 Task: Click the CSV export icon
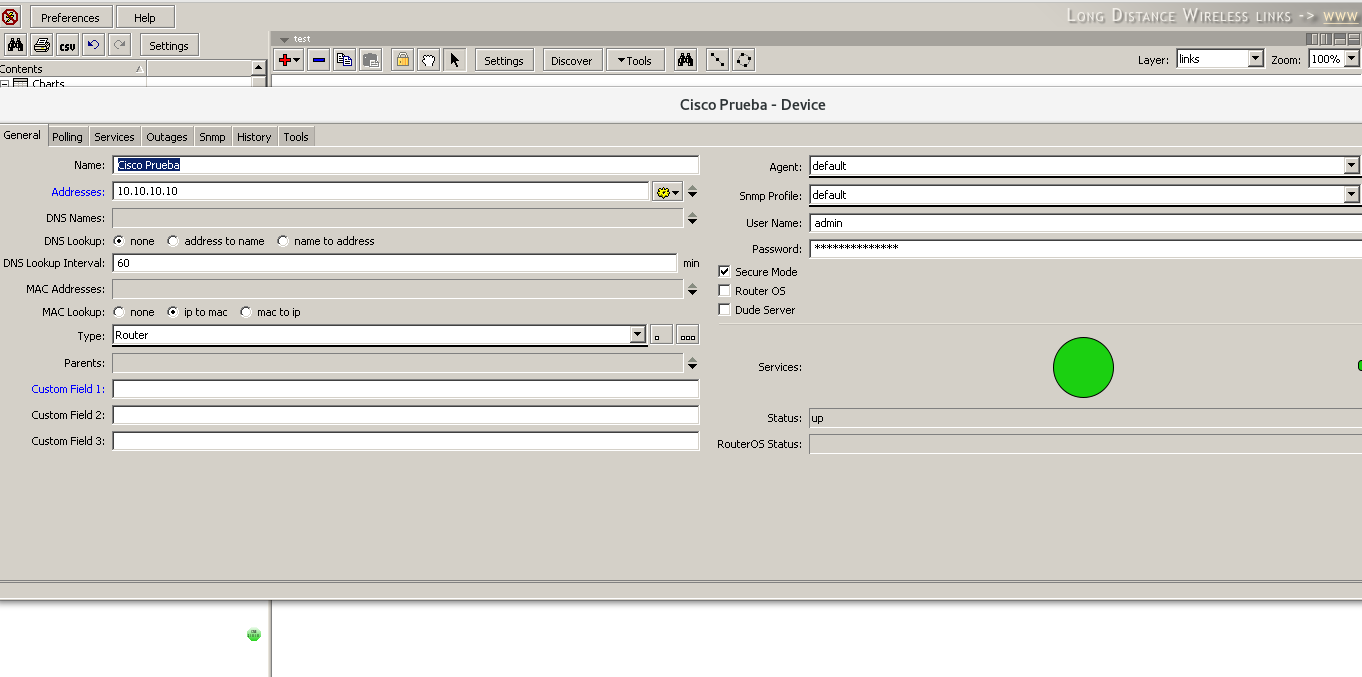pos(67,45)
